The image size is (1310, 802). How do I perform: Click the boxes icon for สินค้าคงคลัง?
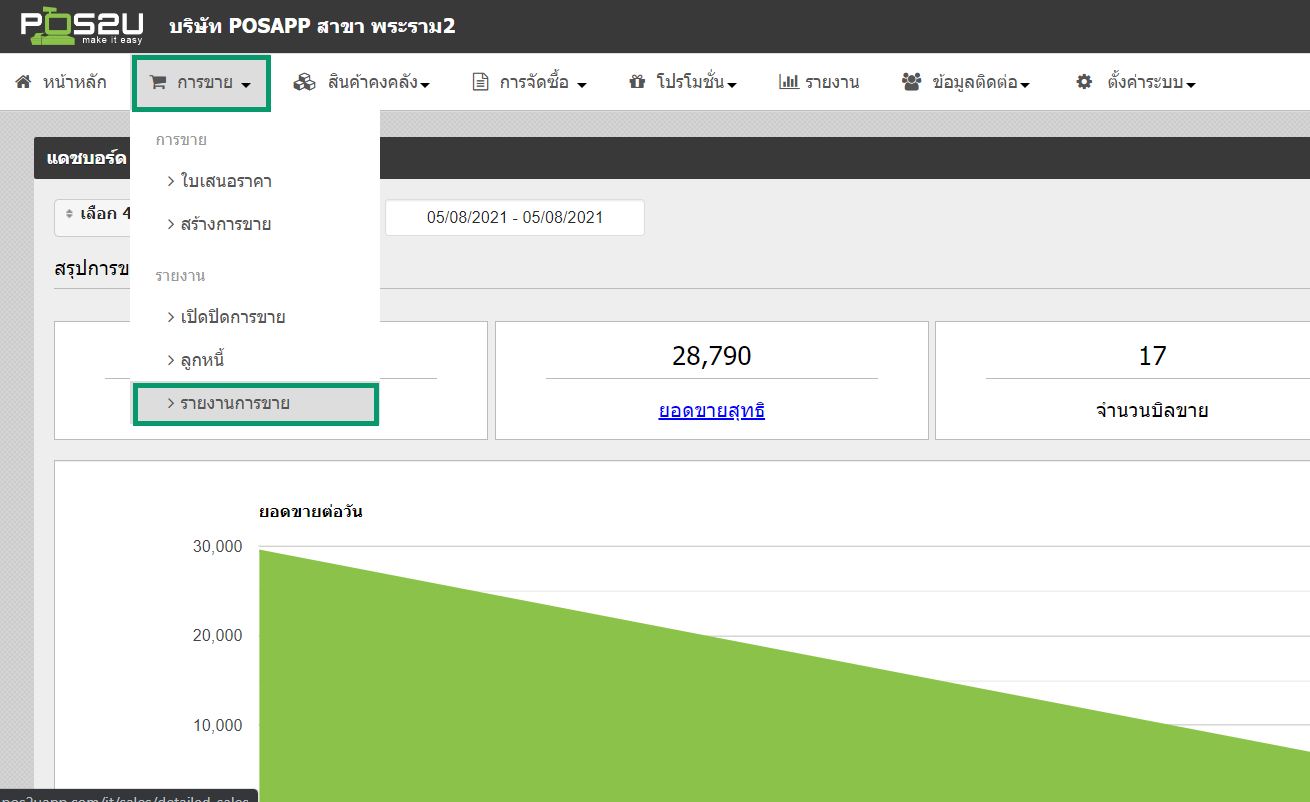(304, 82)
